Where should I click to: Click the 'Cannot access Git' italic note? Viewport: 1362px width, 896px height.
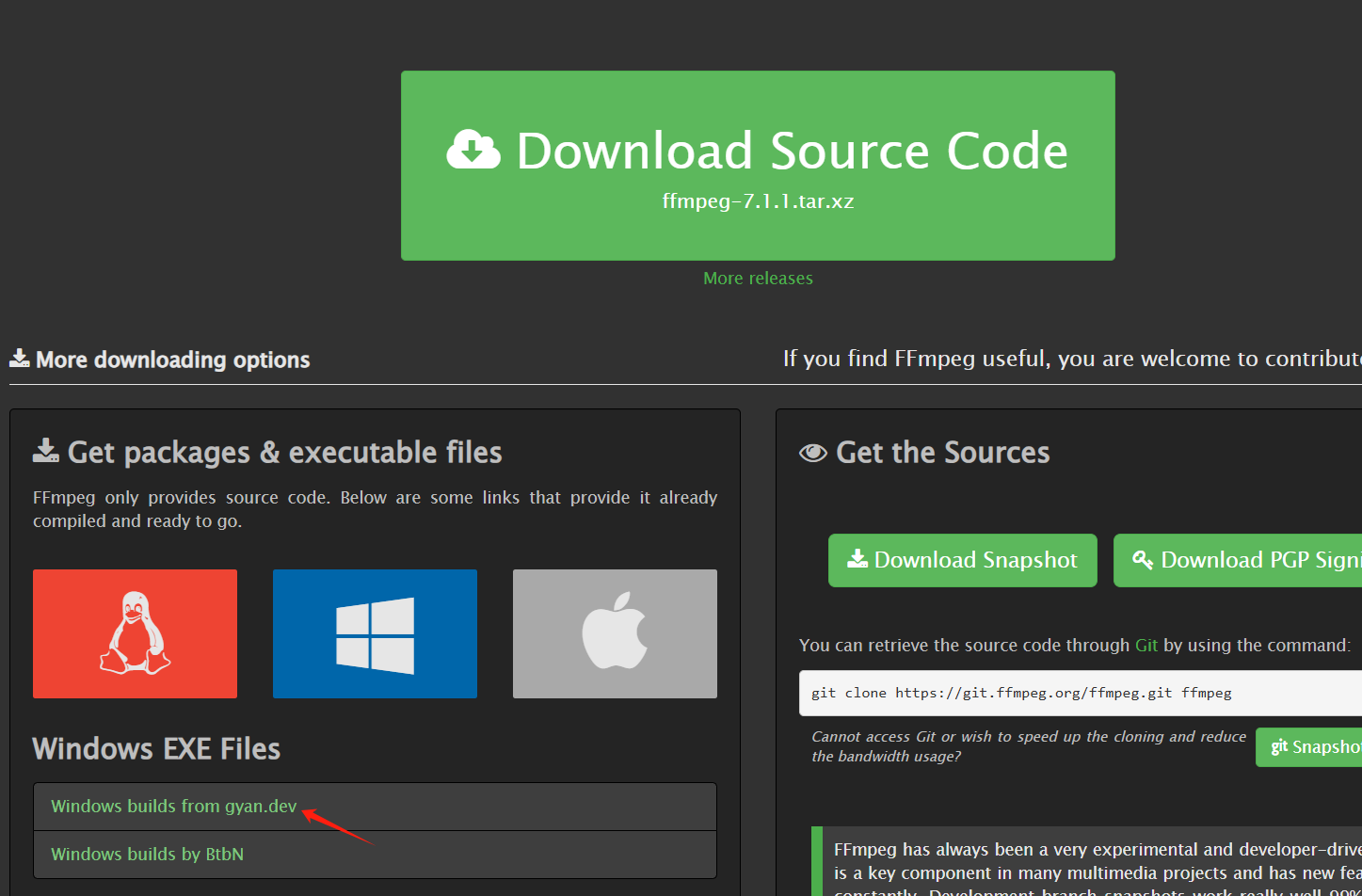pyautogui.click(x=1029, y=746)
